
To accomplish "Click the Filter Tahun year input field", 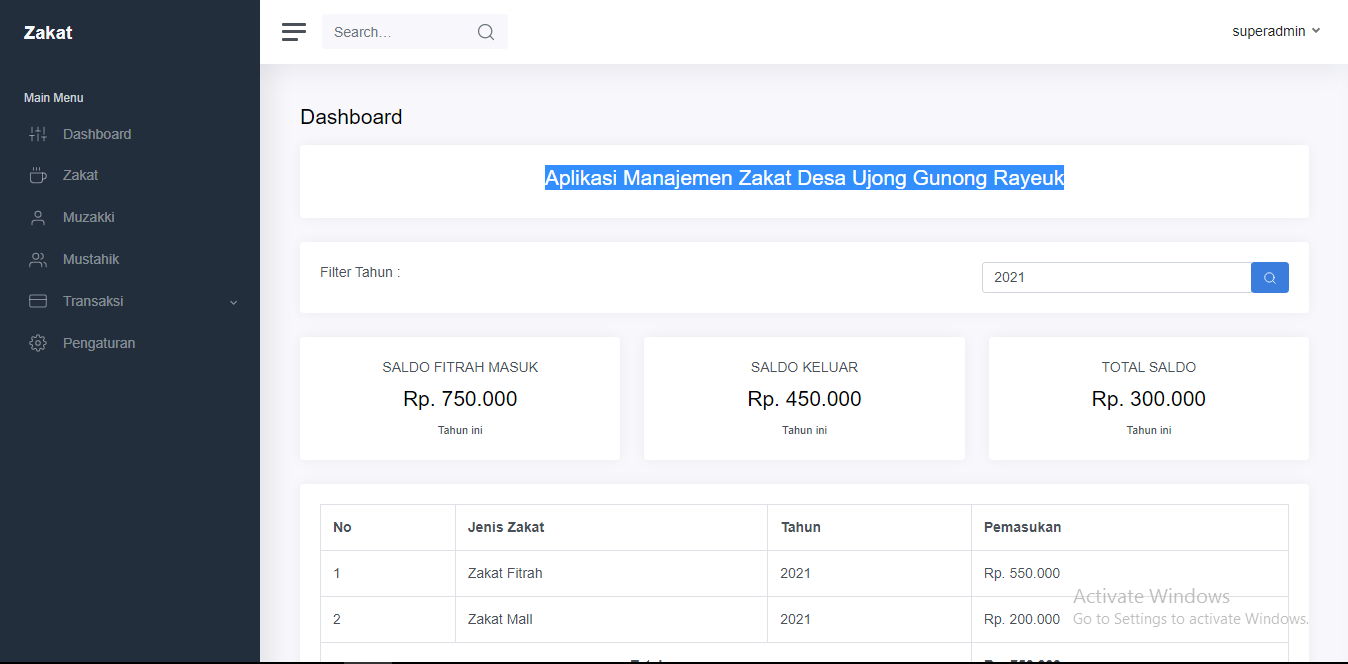I will [1116, 278].
